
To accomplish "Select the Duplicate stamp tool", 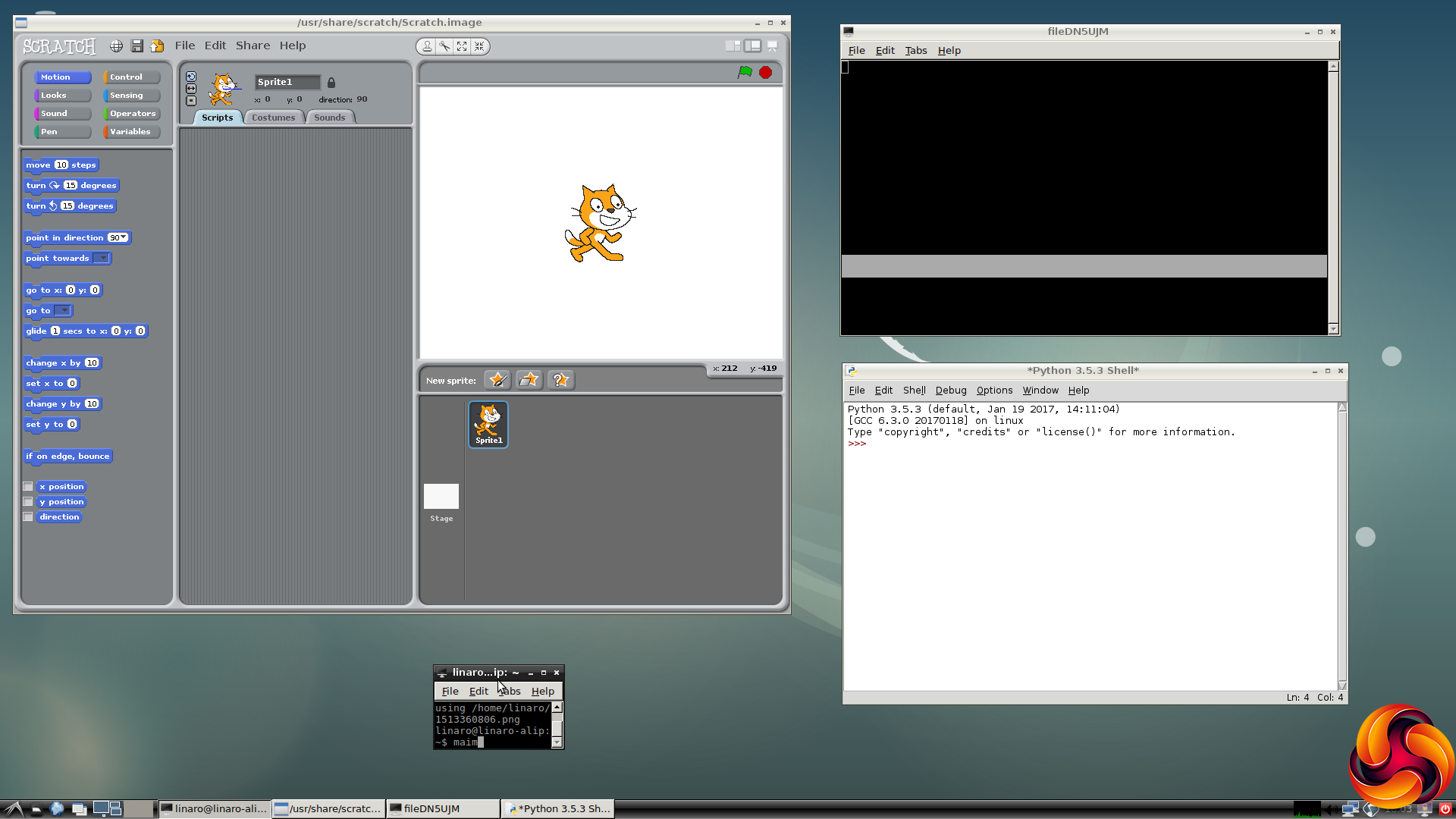I will 427,46.
